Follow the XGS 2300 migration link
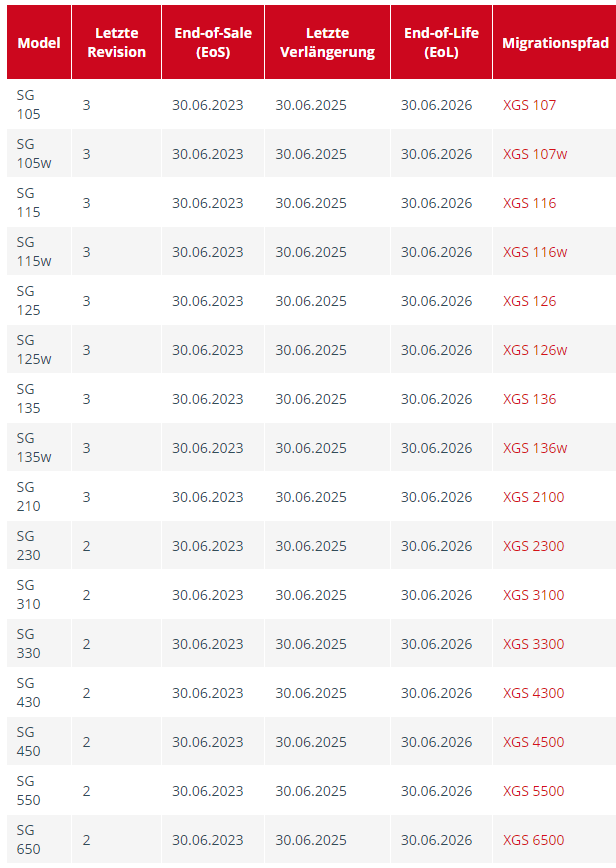616x868 pixels. (534, 546)
